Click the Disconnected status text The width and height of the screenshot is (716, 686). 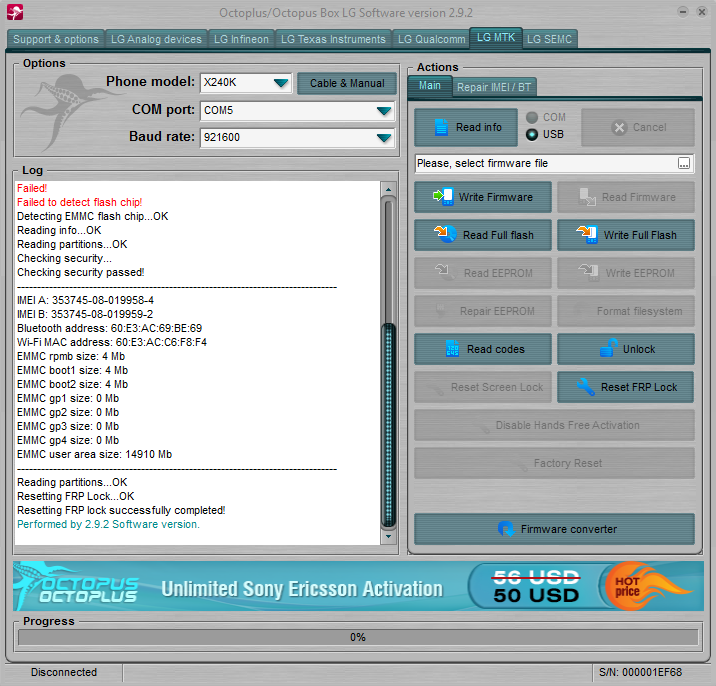[x=64, y=672]
